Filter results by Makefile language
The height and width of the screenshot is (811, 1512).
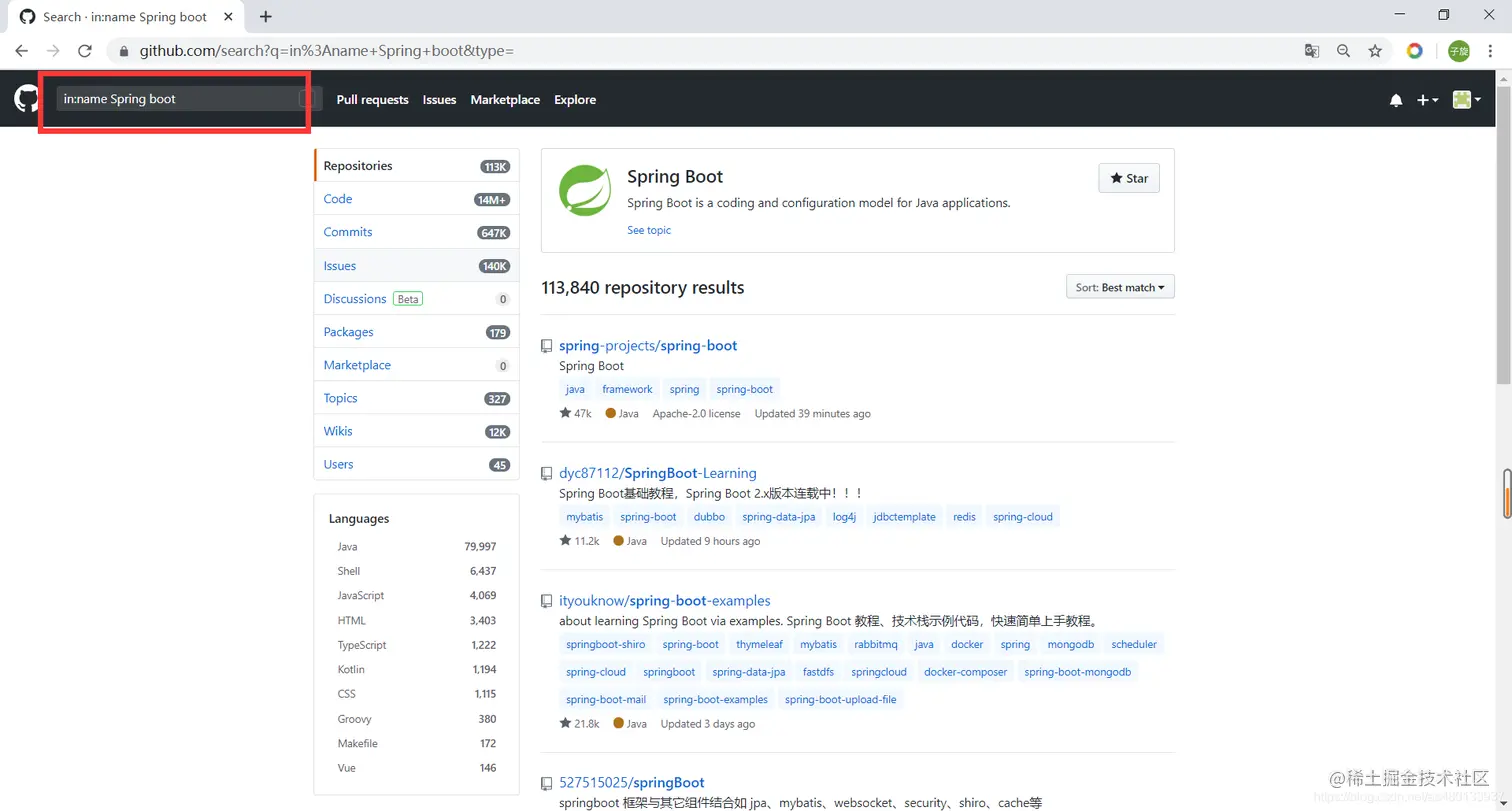pos(417,743)
